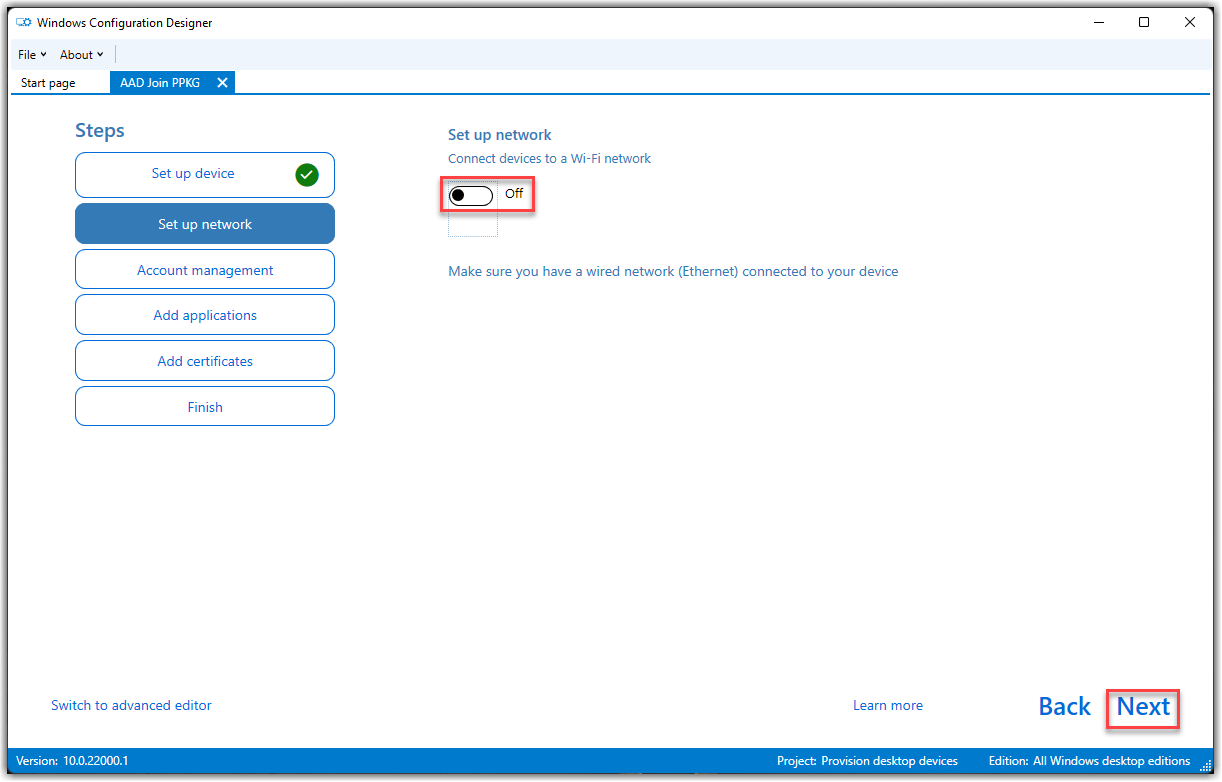Screen dimensions: 1222x782
Task: Open the About menu
Action: pos(81,55)
